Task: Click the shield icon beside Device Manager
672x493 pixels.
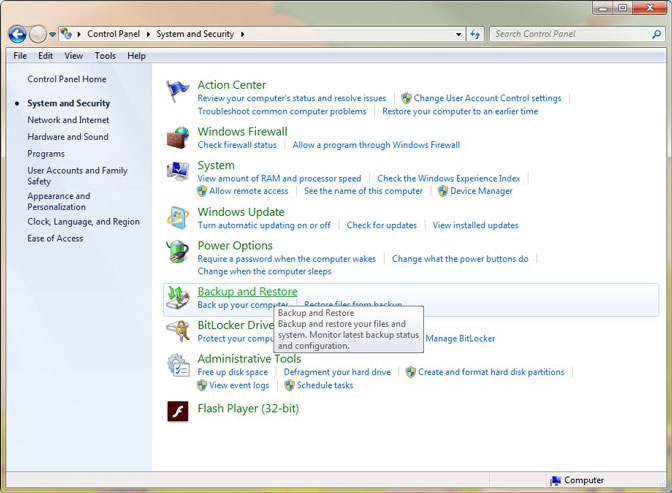Action: pyautogui.click(x=443, y=191)
